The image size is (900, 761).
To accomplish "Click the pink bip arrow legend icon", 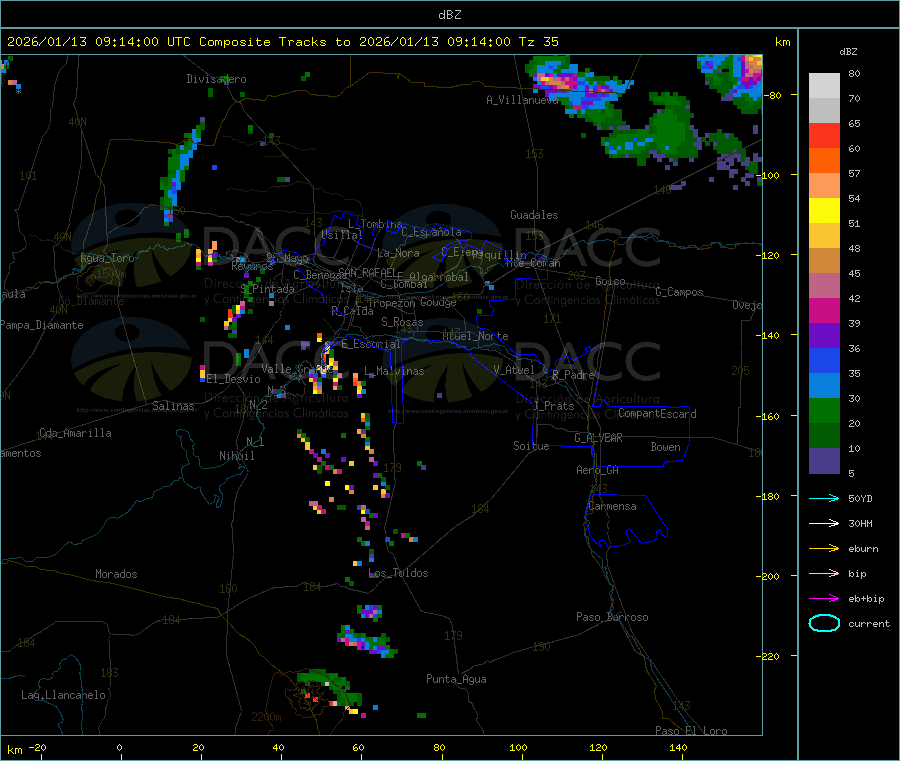I will tap(824, 573).
